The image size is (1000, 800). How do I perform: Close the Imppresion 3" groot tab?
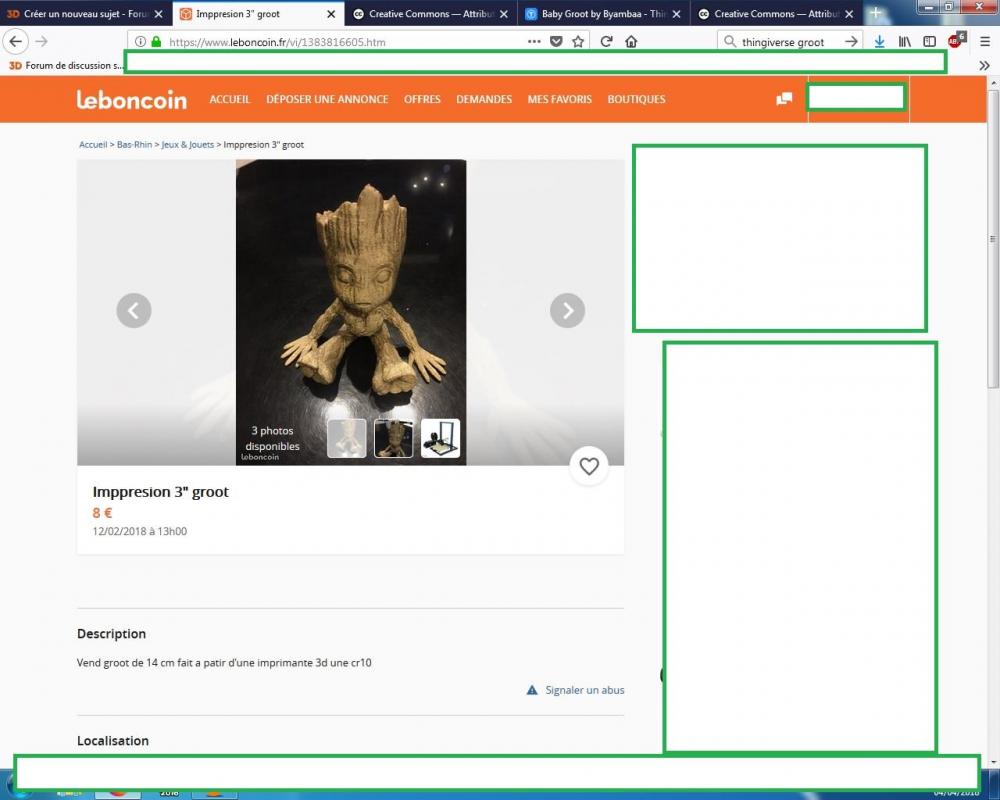coord(331,13)
